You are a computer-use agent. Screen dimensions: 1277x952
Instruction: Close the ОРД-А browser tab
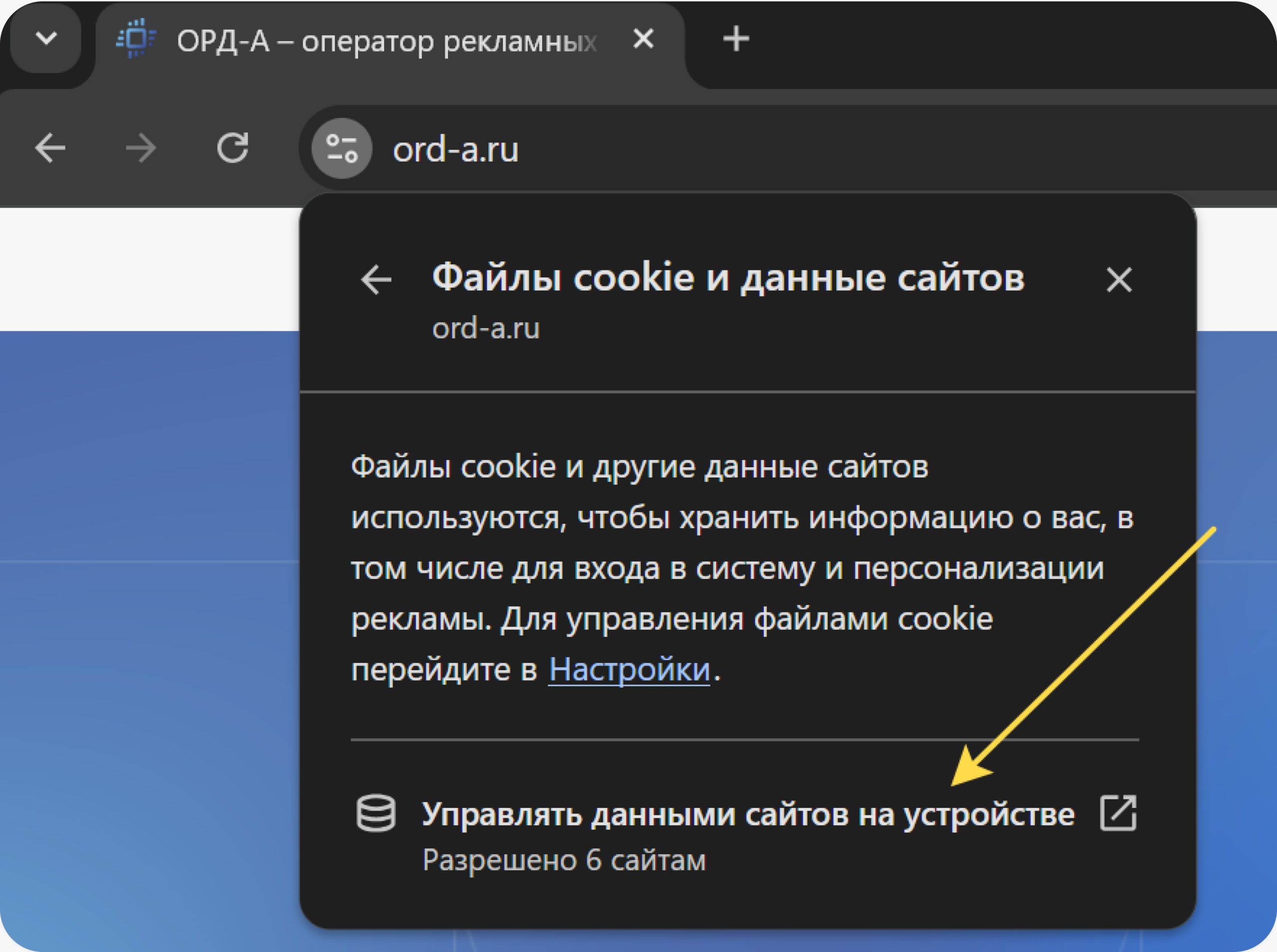pyautogui.click(x=643, y=38)
